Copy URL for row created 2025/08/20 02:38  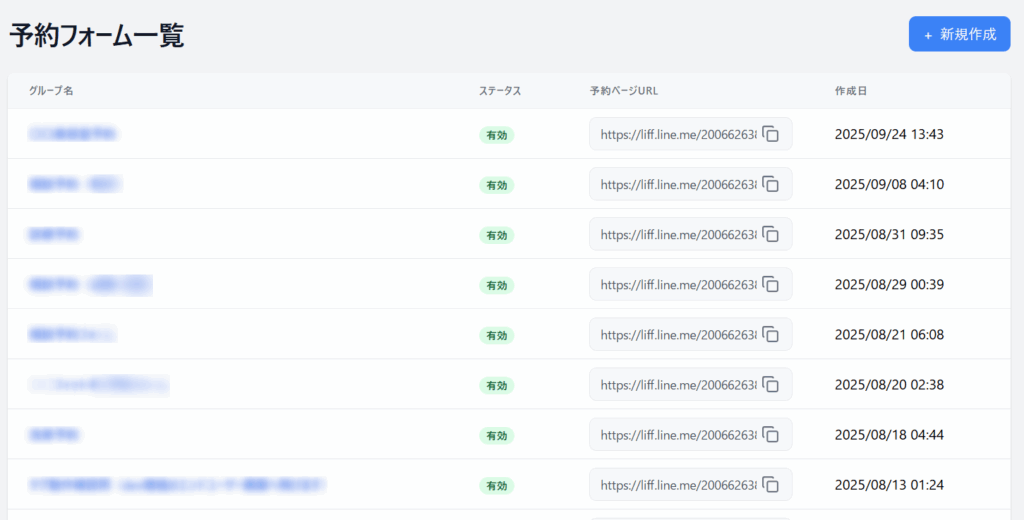pyautogui.click(x=771, y=384)
